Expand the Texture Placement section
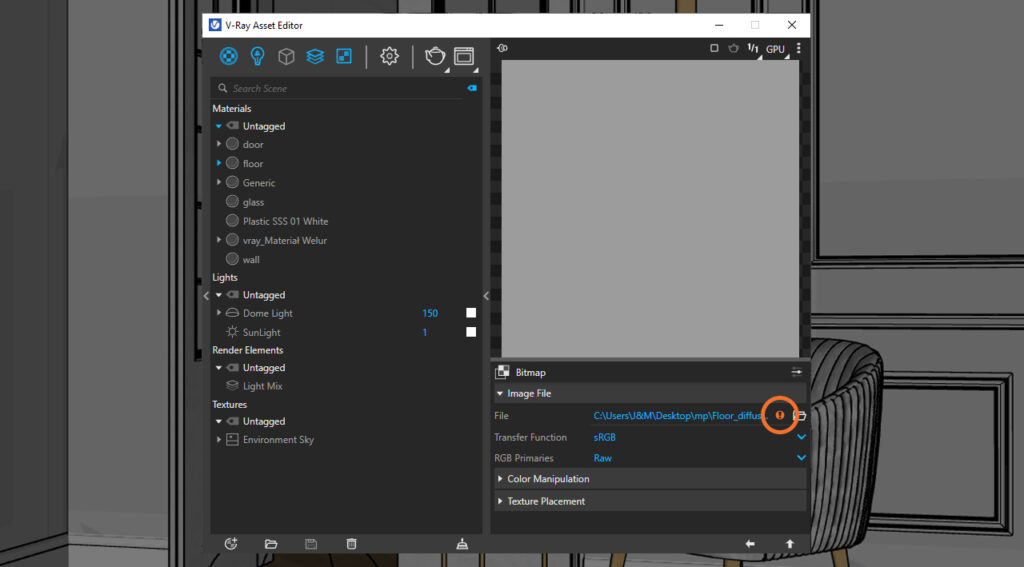 545,501
